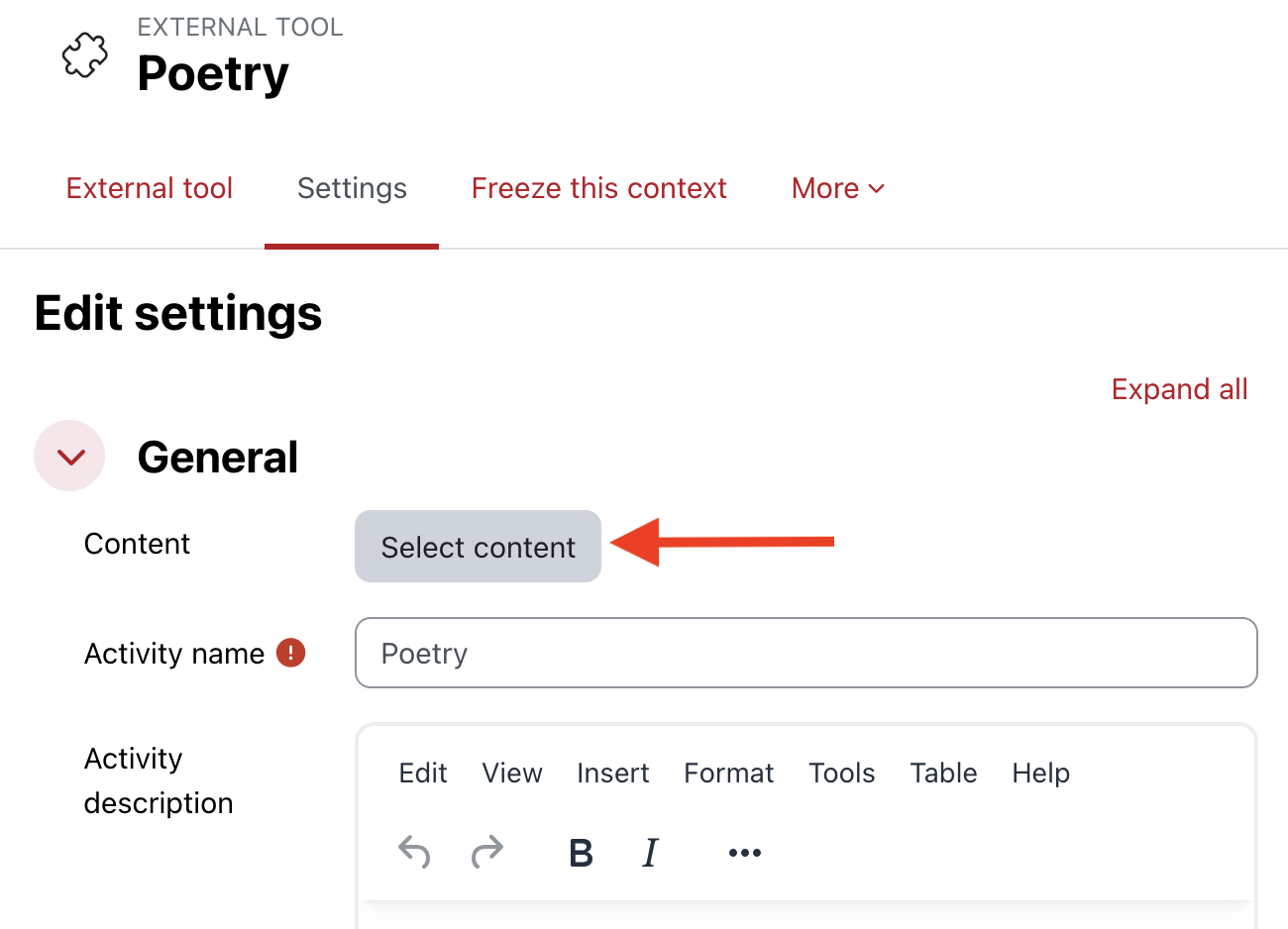The height and width of the screenshot is (929, 1288).
Task: Click the Redo icon in the editor toolbar
Action: coord(486,852)
